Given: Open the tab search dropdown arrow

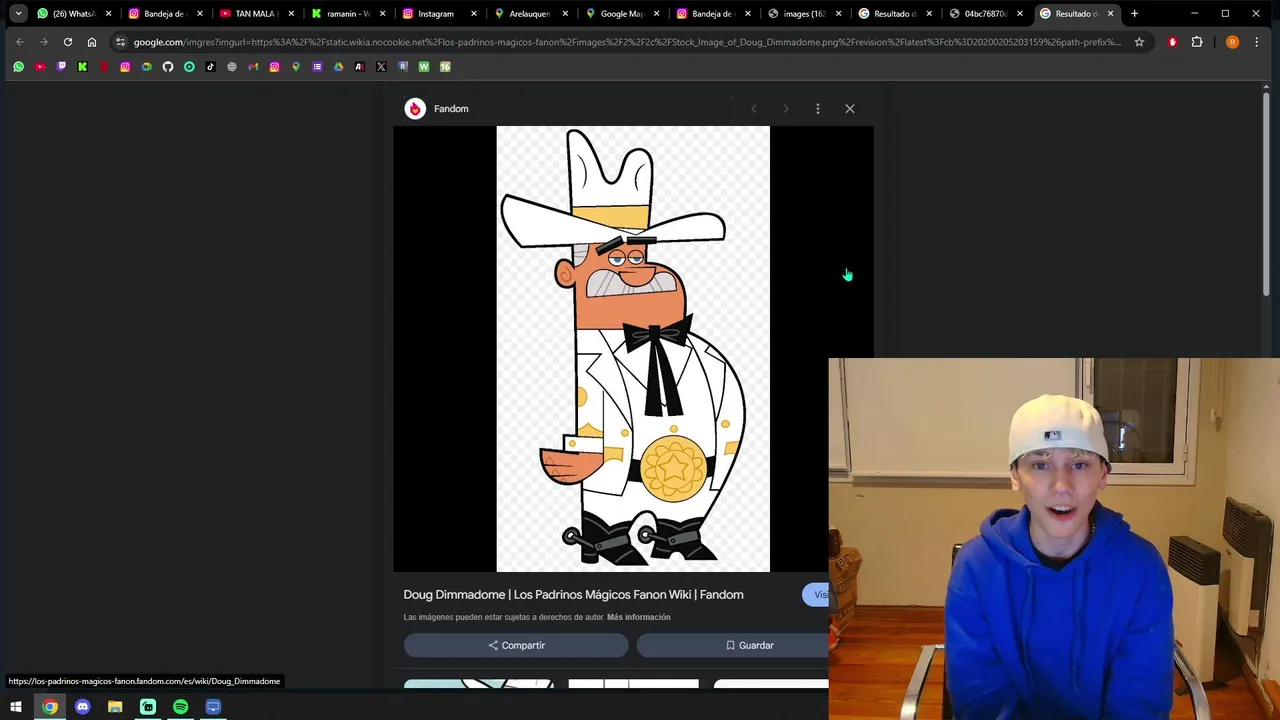Looking at the screenshot, I should click(x=18, y=14).
